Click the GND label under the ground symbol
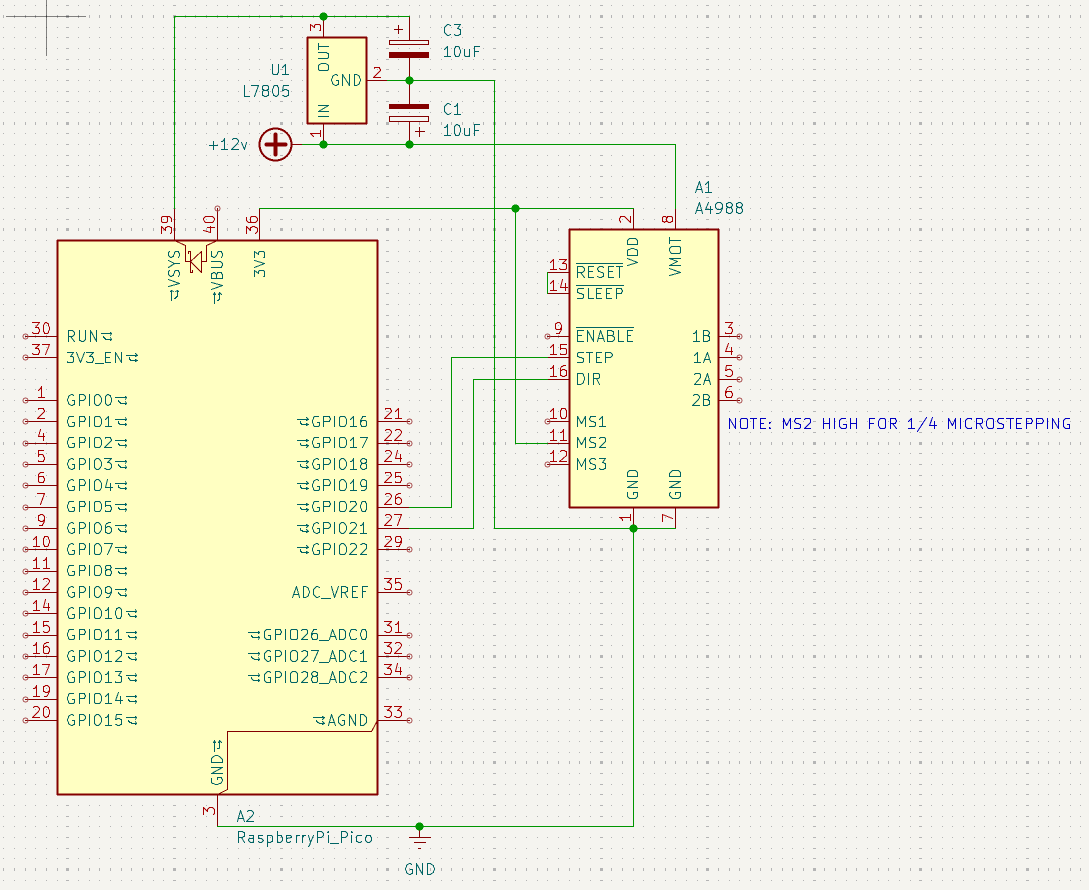The width and height of the screenshot is (1089, 890). (419, 869)
